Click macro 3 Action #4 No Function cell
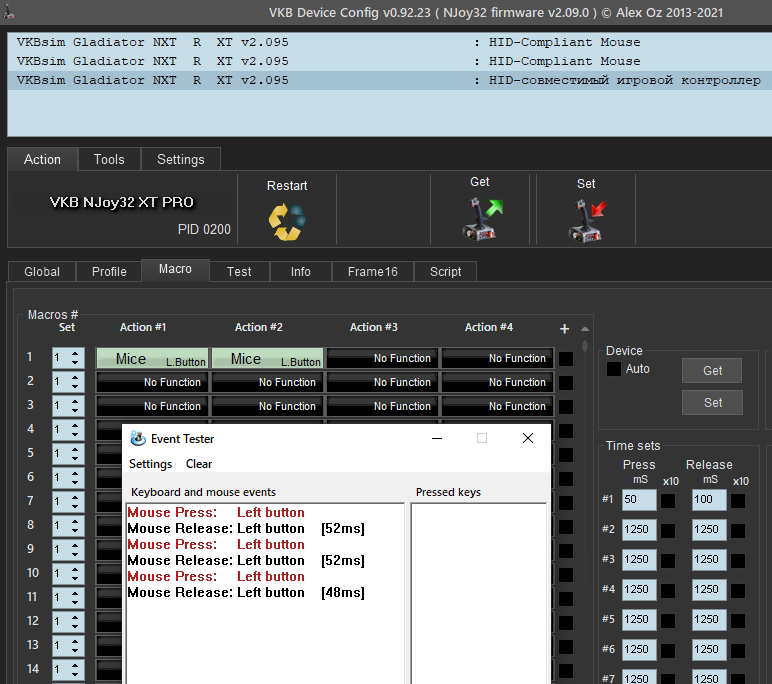The image size is (772, 684). point(498,406)
